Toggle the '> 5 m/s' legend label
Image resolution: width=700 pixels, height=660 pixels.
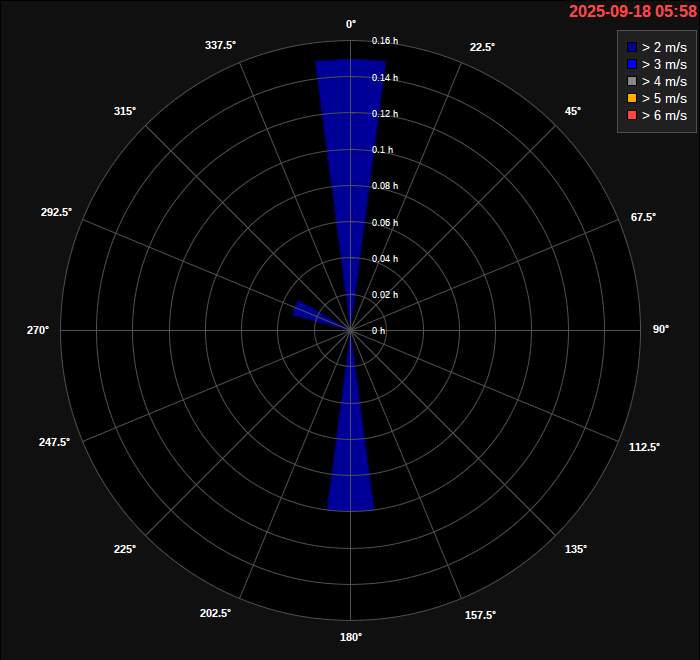(x=664, y=98)
